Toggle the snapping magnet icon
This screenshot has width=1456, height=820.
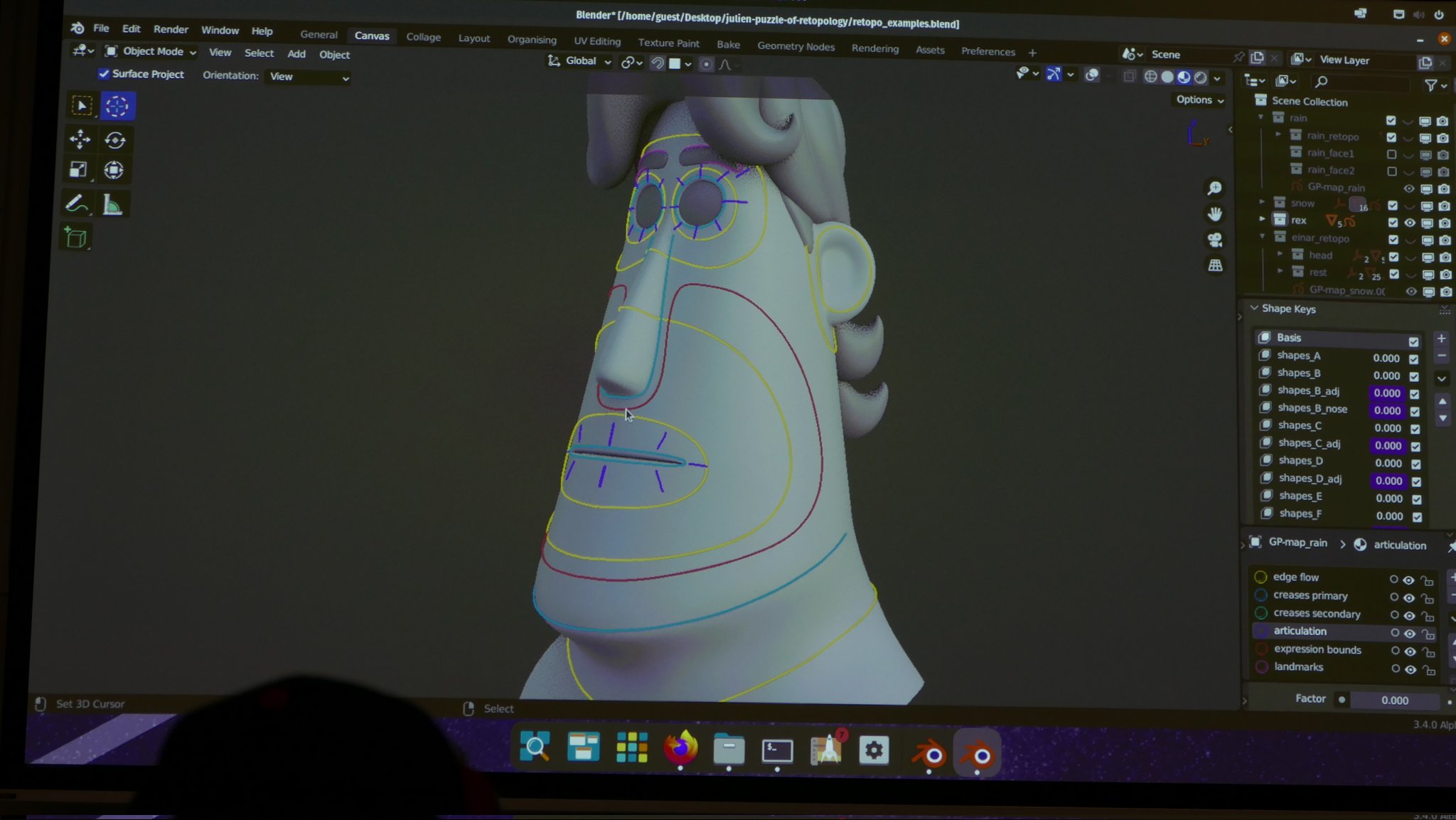[657, 63]
